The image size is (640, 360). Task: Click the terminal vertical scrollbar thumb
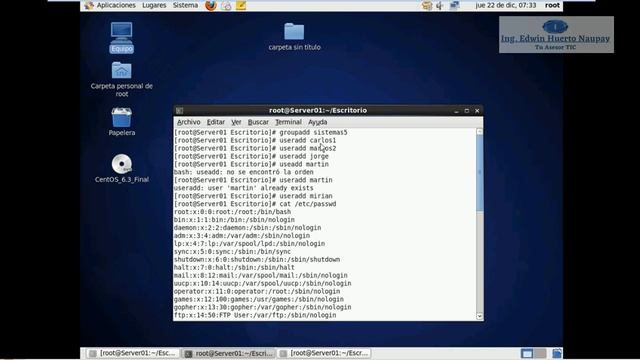[x=480, y=173]
